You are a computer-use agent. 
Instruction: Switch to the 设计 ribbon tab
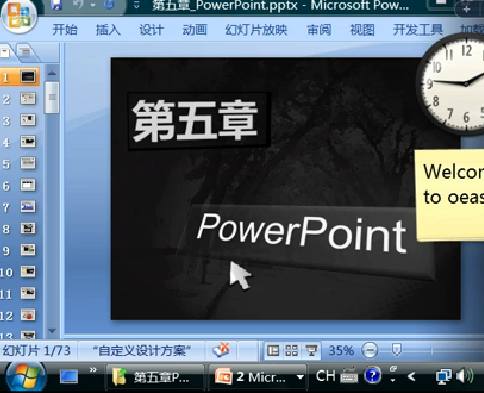pos(152,30)
